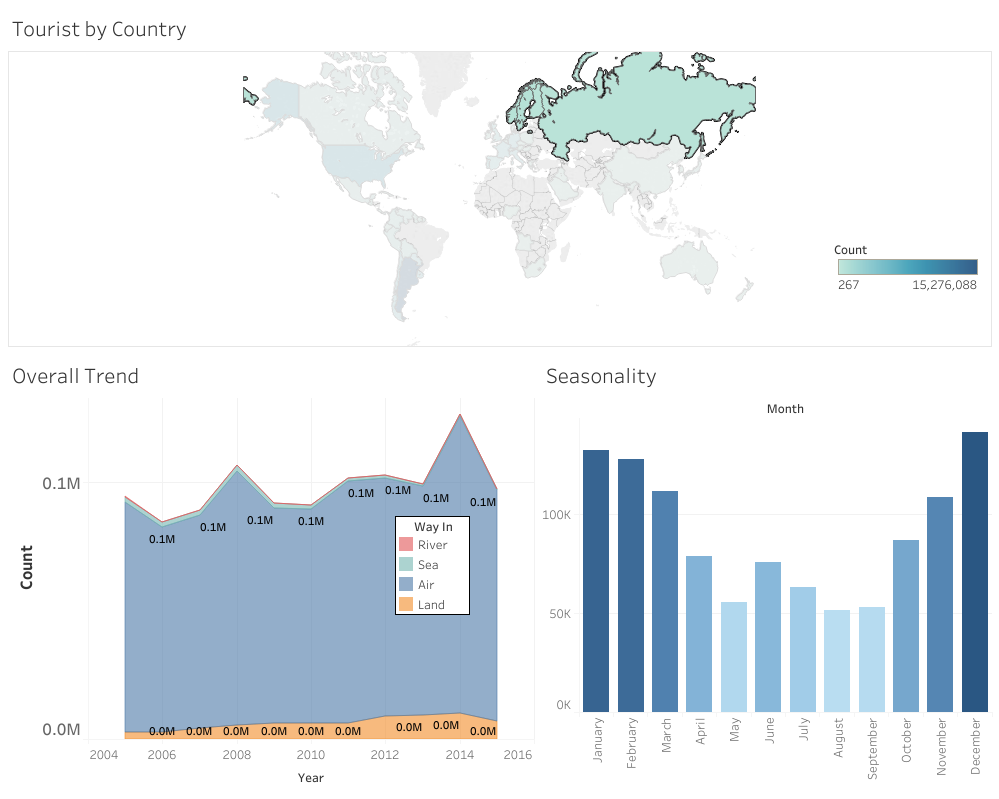Screen dimensions: 999x799
Task: Click the Sea legend color swatch
Action: (406, 565)
